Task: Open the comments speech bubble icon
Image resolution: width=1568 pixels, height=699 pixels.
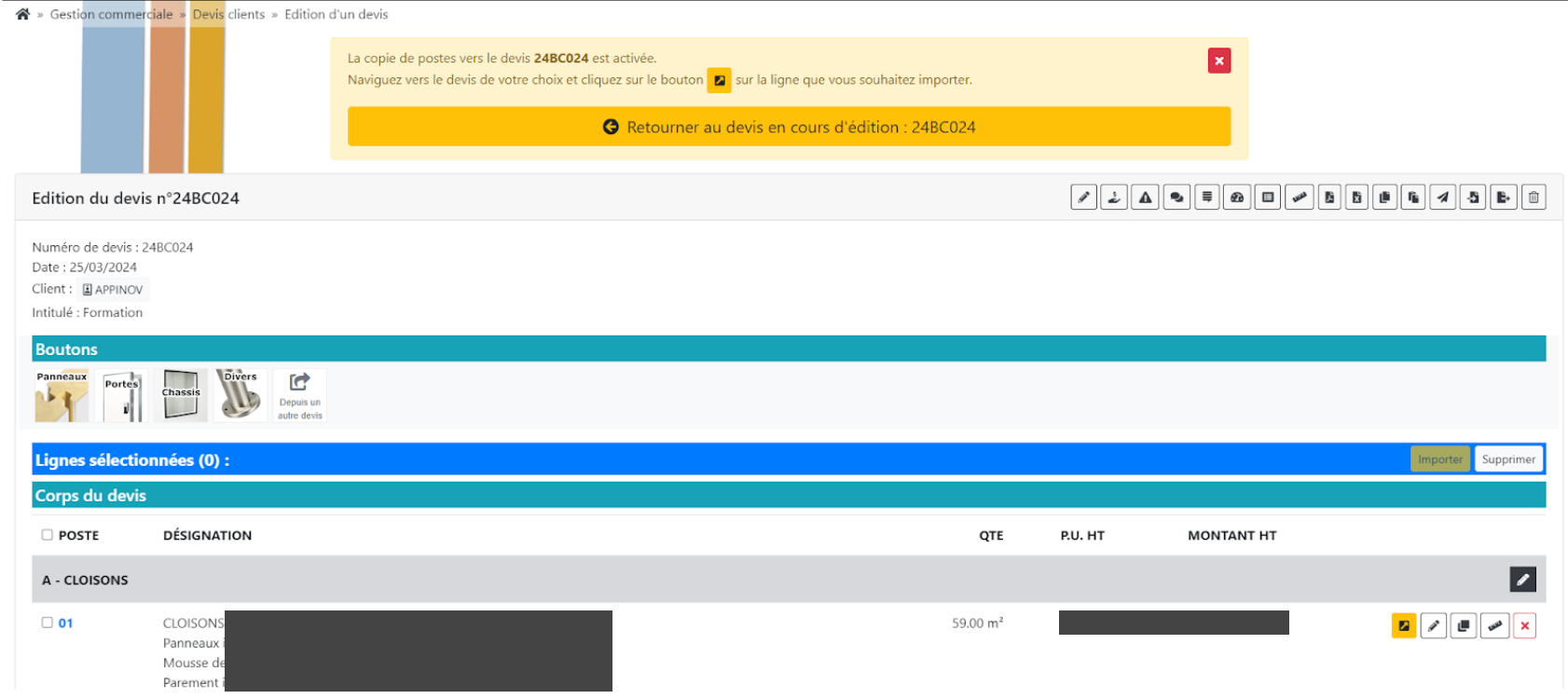Action: (1176, 198)
